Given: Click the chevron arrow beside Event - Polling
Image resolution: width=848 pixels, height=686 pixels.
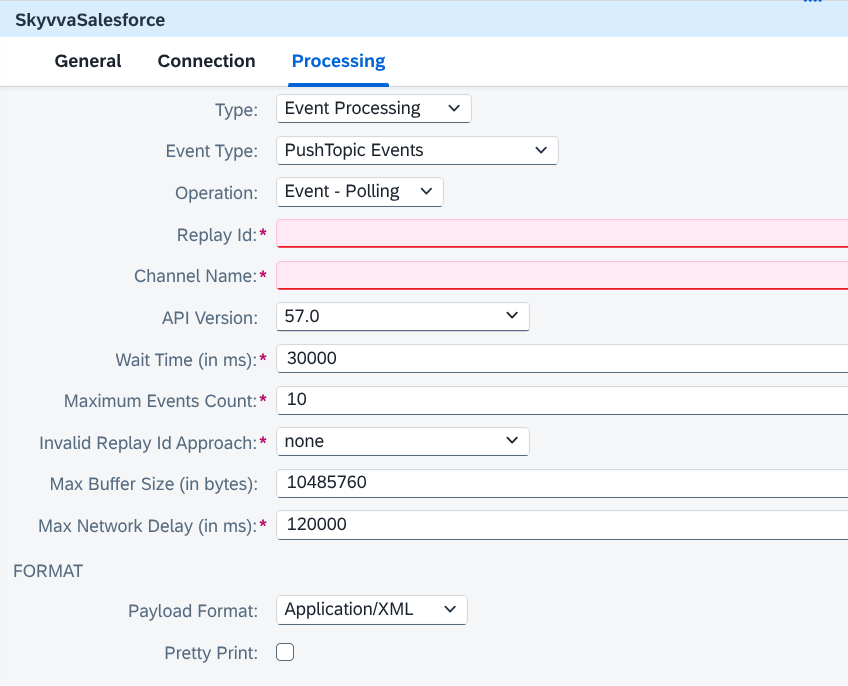Looking at the screenshot, I should [426, 192].
